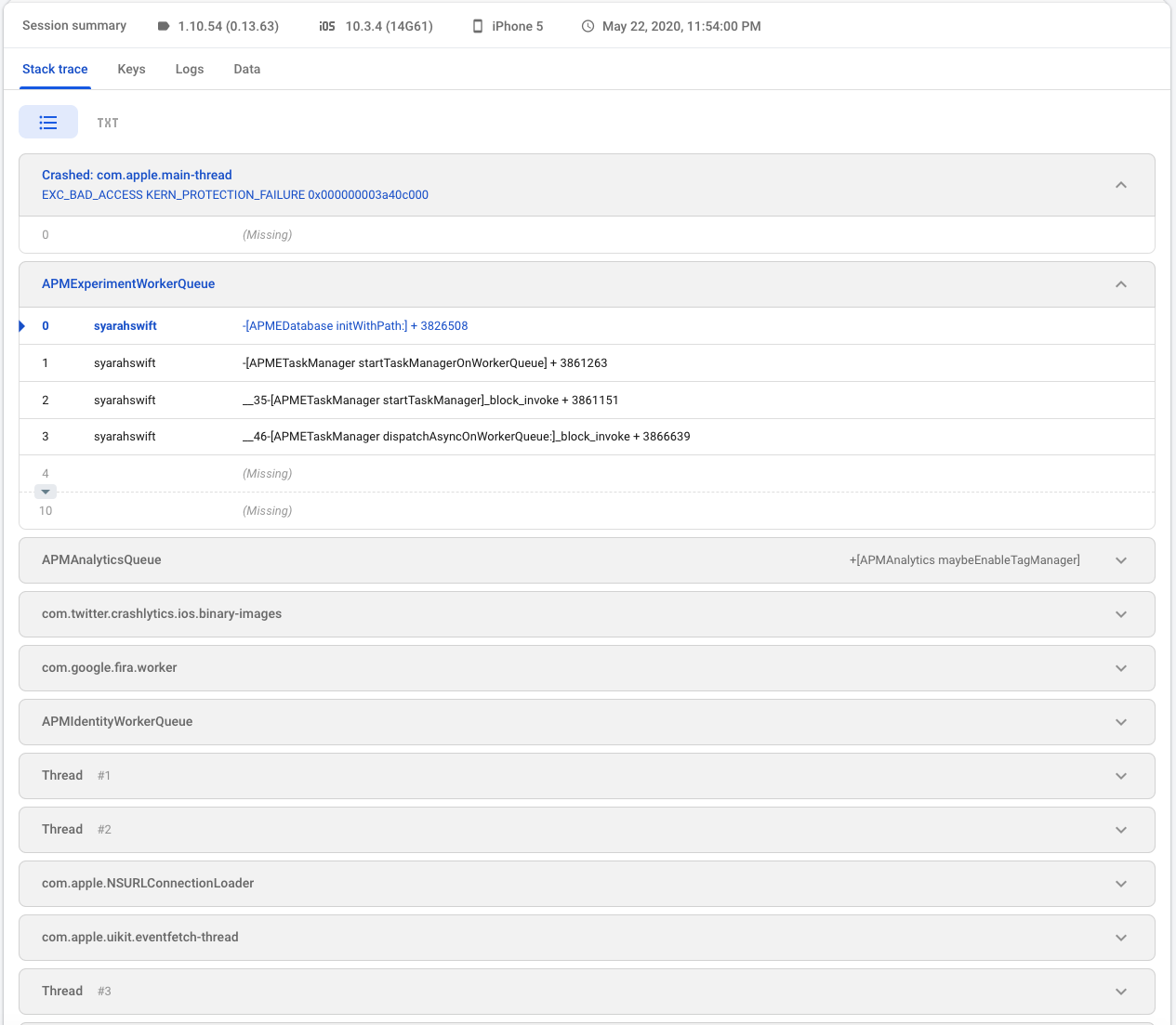Click the Session summary label icon area
1176x1025 pixels.
click(74, 26)
